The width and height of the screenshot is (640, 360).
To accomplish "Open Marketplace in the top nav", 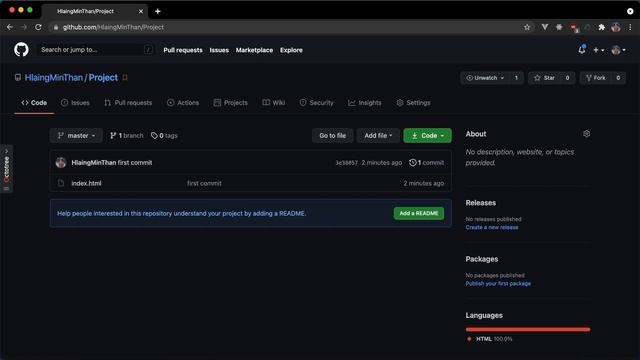I will coord(254,50).
